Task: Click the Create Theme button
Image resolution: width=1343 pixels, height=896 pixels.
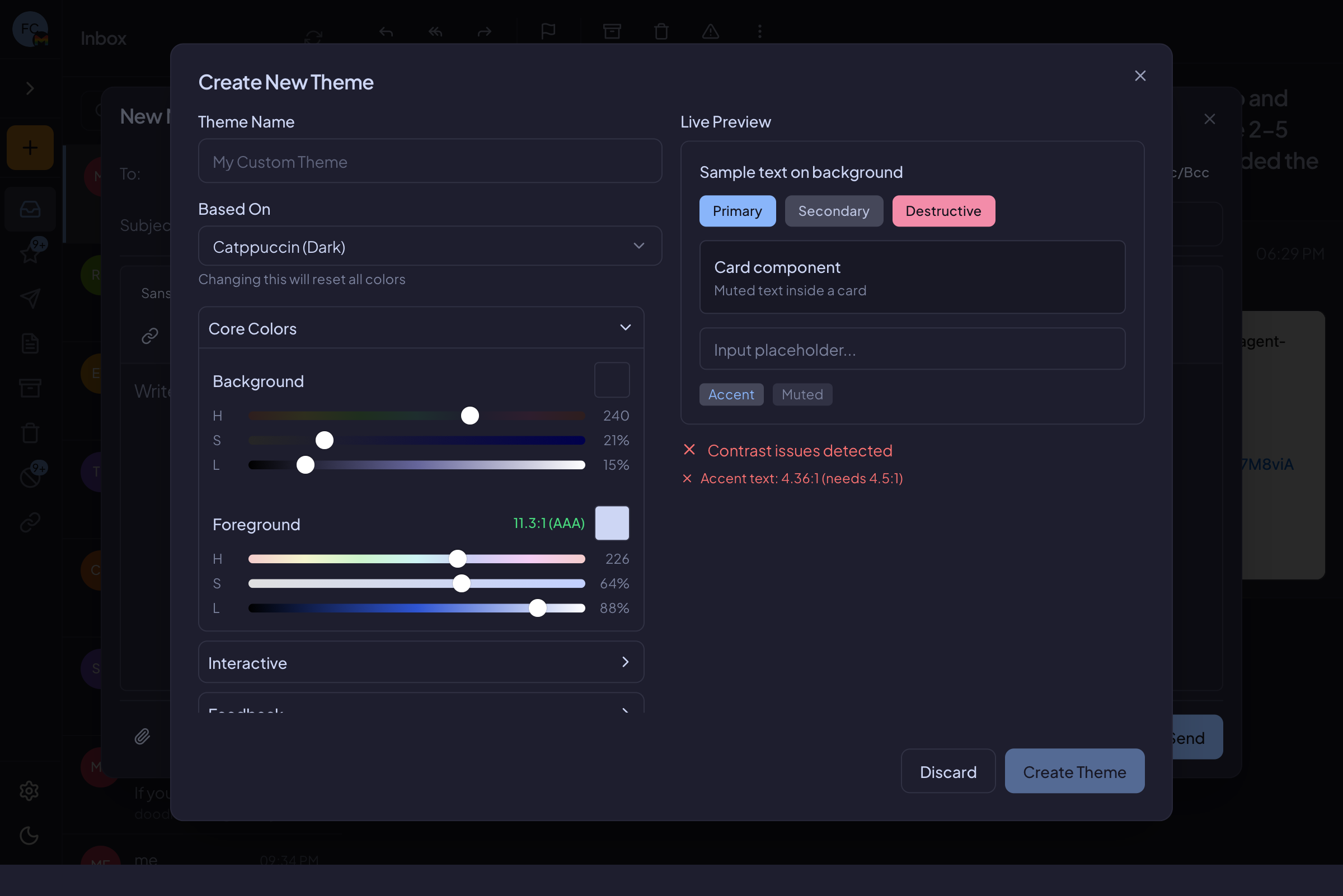Action: coord(1074,771)
